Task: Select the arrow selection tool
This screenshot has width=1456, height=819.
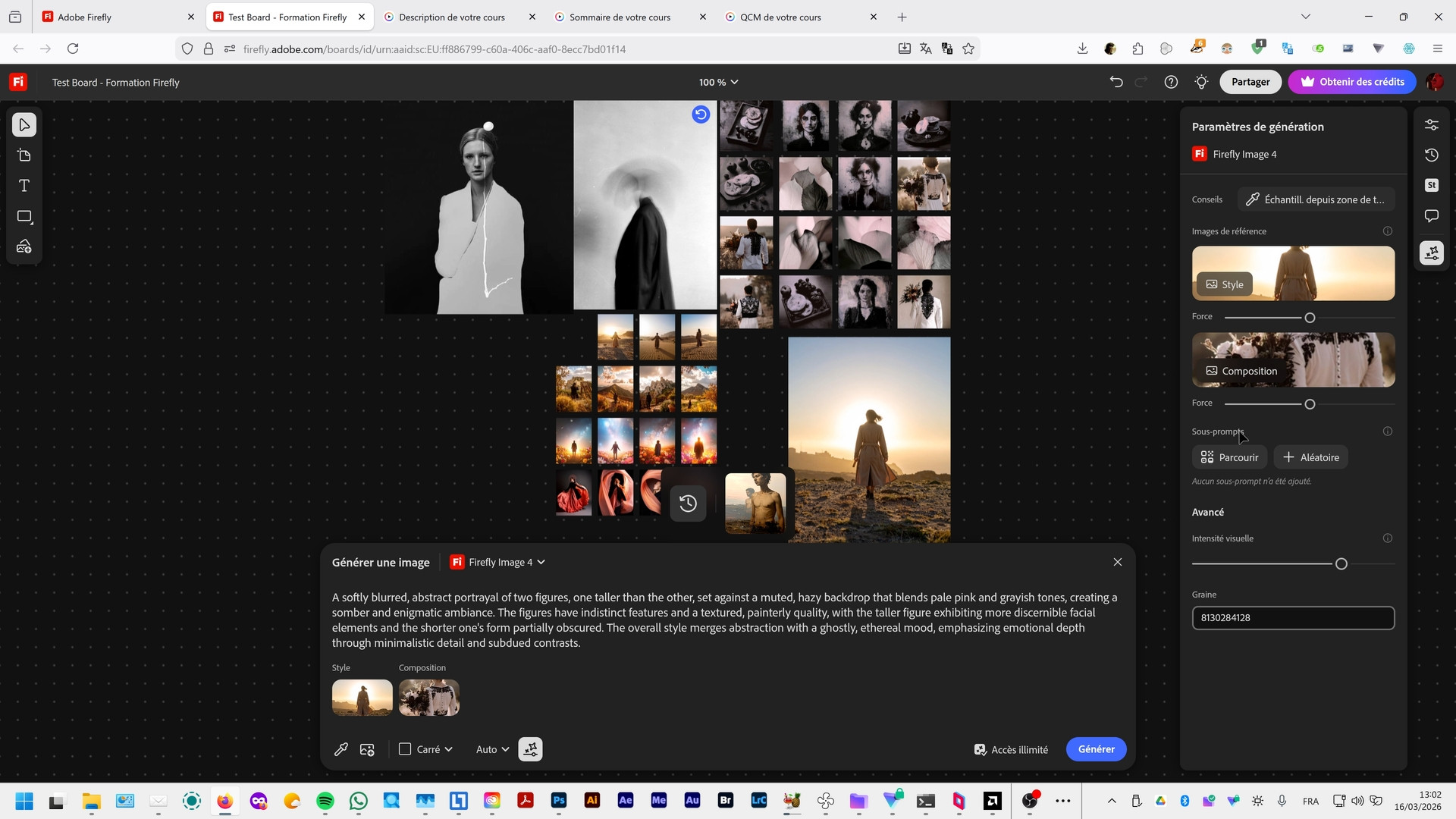Action: [x=24, y=125]
